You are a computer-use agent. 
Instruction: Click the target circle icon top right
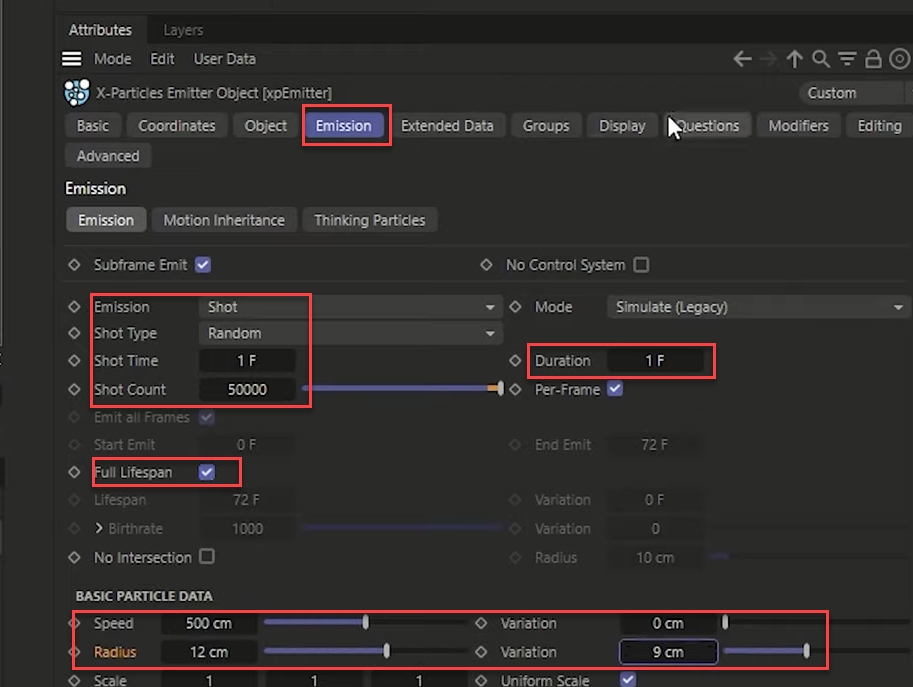point(896,59)
